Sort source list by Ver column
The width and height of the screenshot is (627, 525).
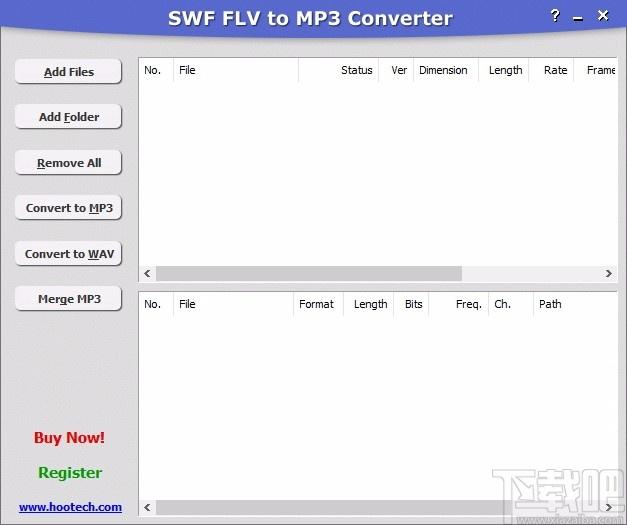point(396,70)
